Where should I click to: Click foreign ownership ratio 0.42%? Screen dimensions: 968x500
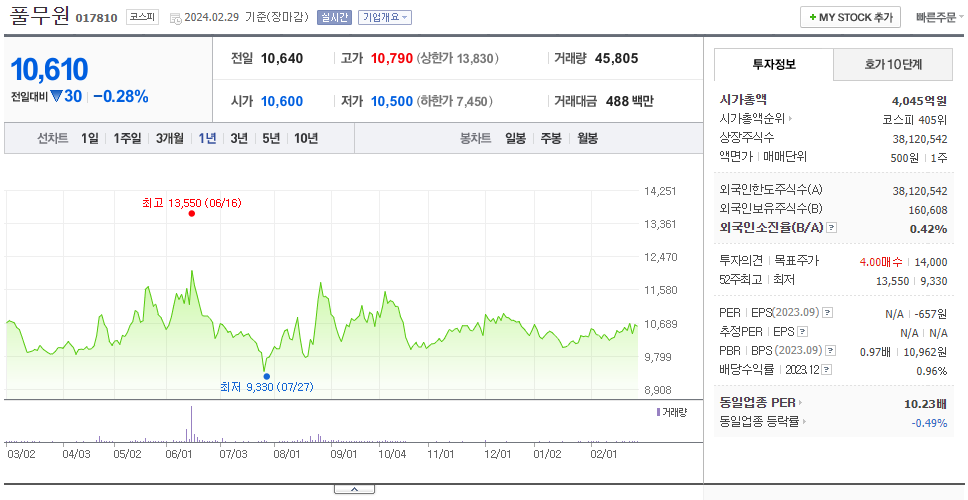928,229
